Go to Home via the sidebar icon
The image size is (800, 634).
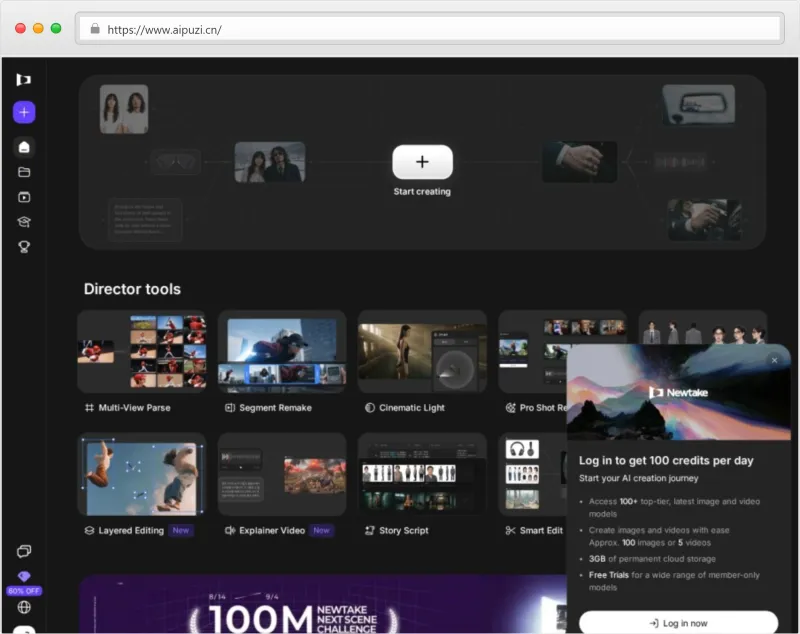click(x=24, y=147)
